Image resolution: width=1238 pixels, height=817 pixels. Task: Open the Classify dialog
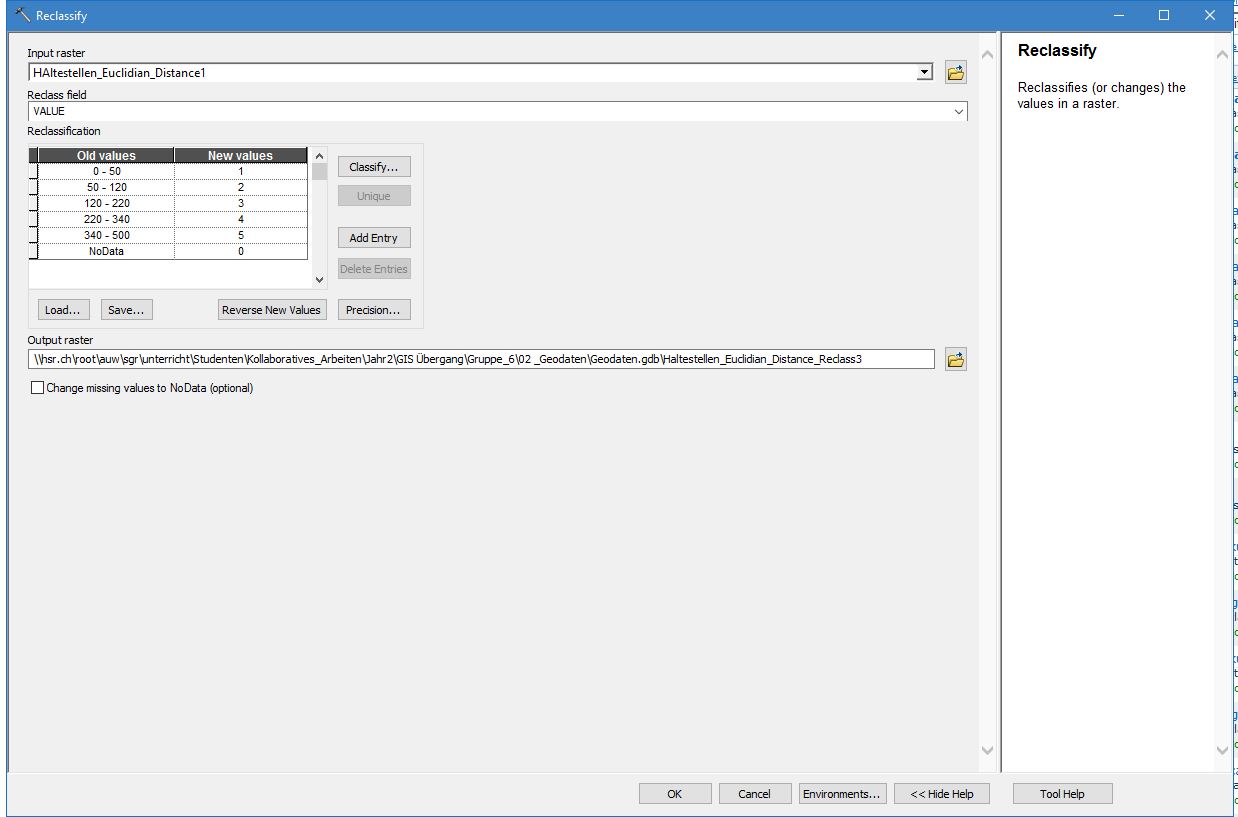[374, 167]
